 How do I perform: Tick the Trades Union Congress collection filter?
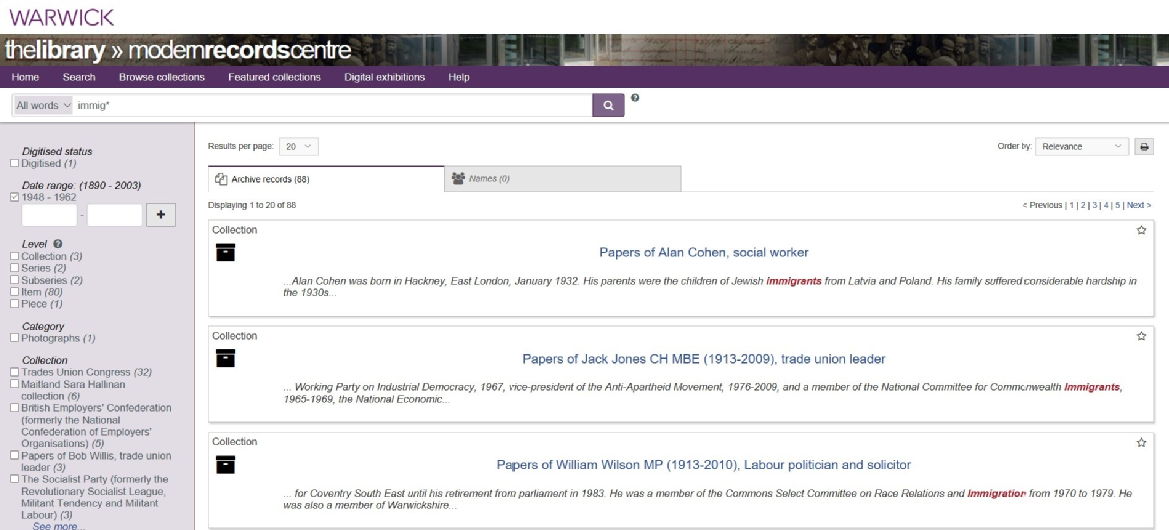pos(13,372)
